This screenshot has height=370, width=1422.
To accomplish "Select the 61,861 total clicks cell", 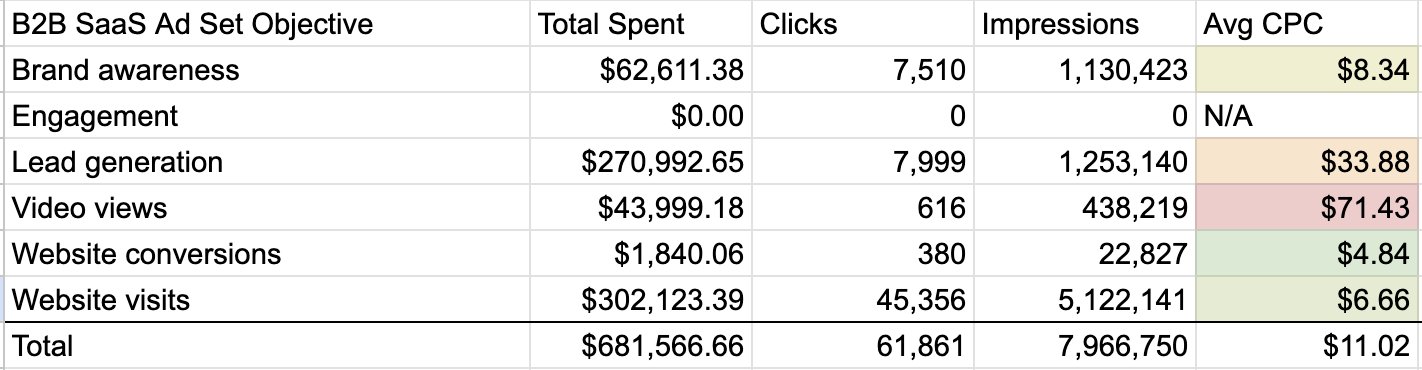I will coord(862,347).
